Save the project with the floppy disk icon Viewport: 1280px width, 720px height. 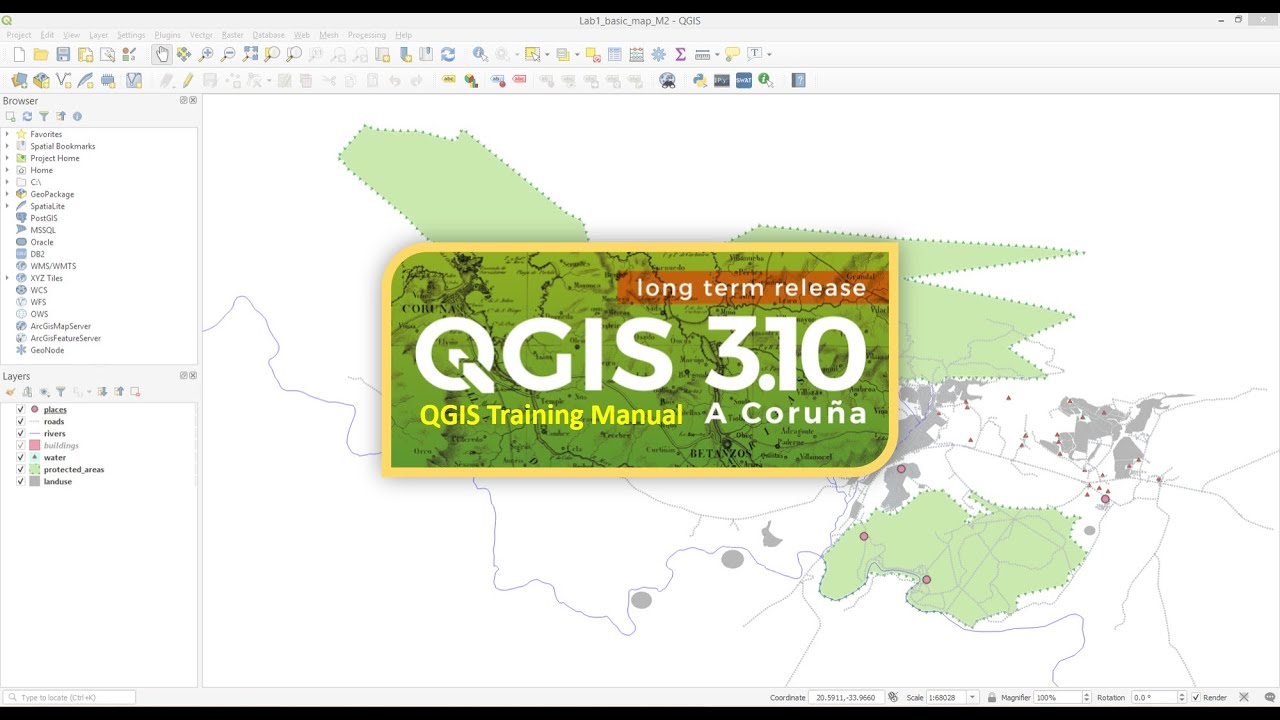click(63, 54)
